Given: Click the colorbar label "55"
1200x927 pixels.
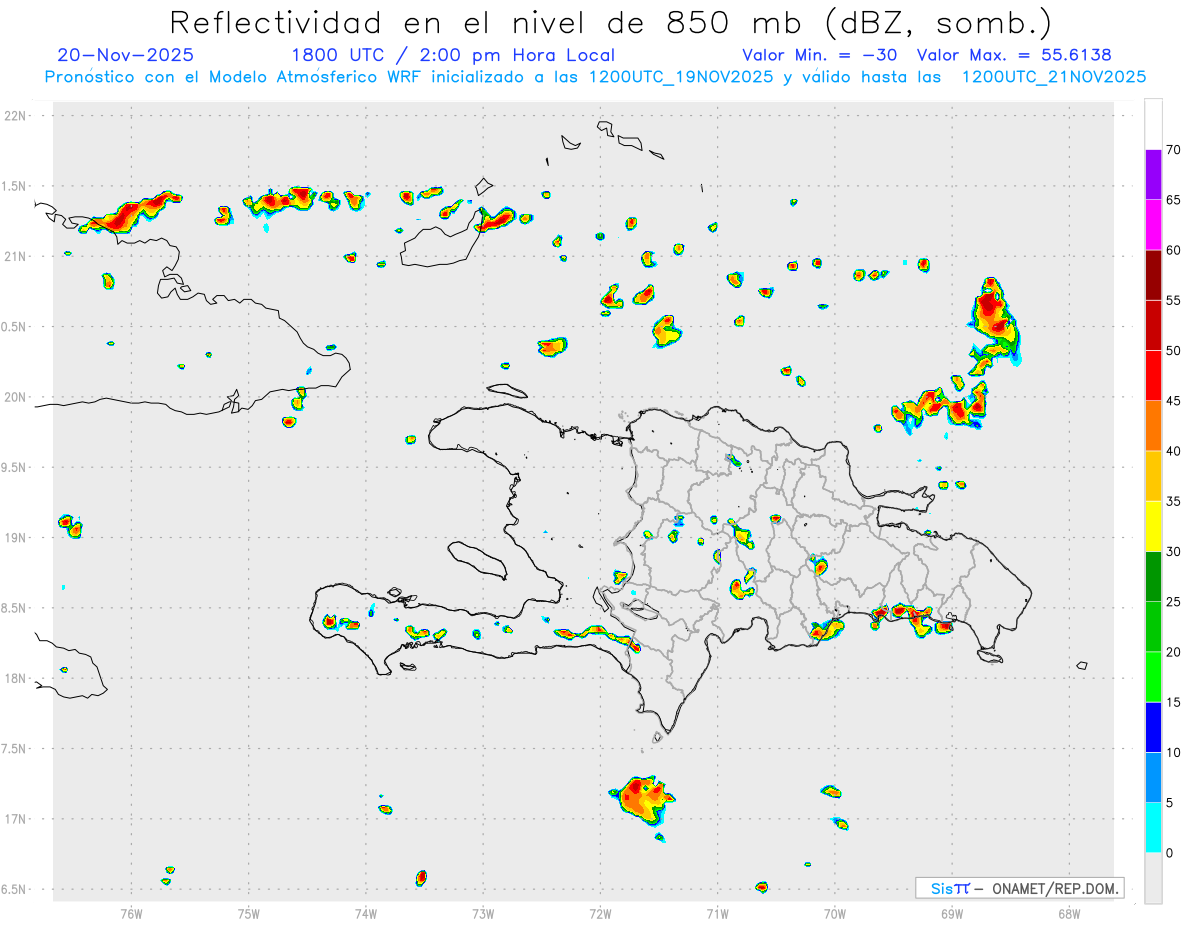Looking at the screenshot, I should [x=1174, y=300].
